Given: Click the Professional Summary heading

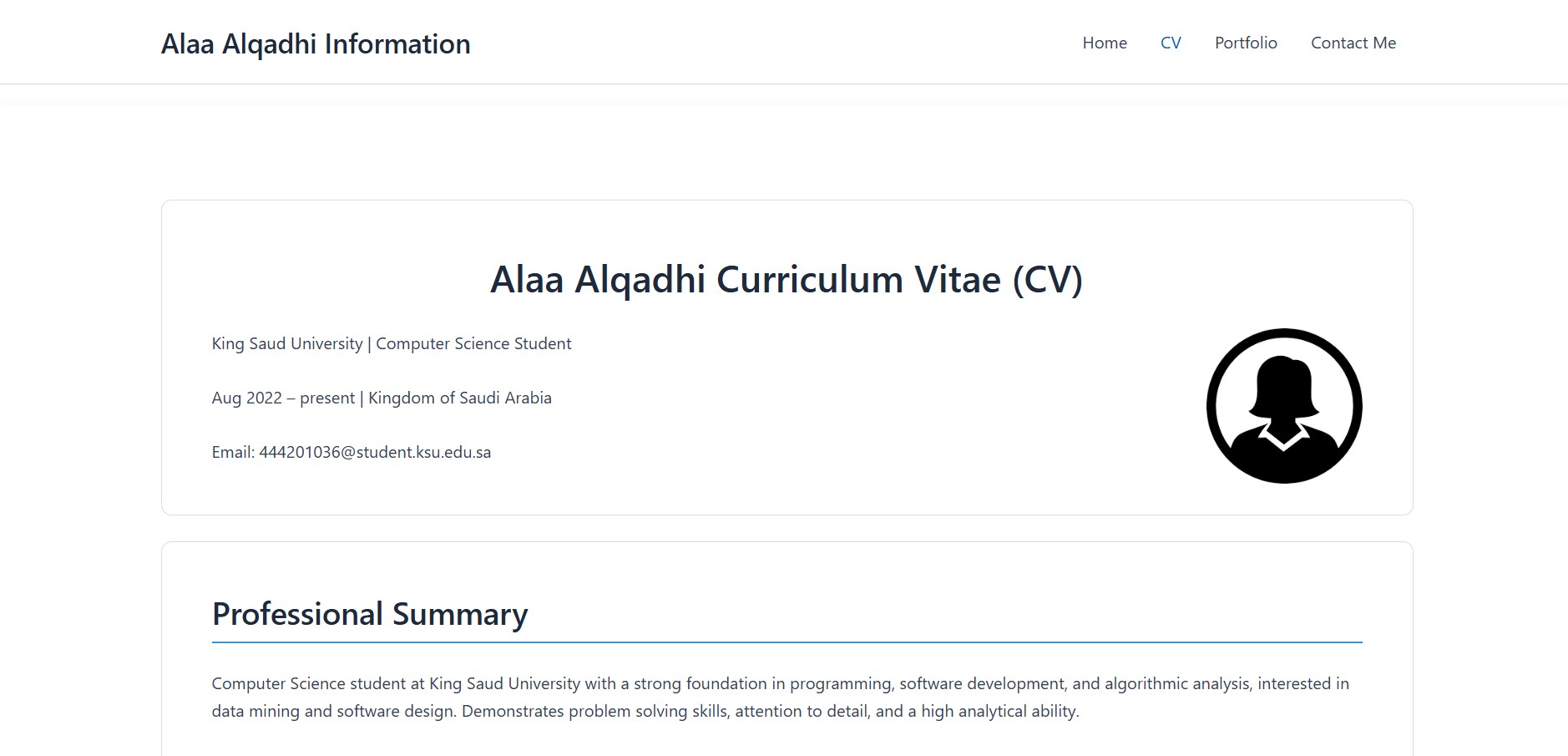Looking at the screenshot, I should coord(370,614).
